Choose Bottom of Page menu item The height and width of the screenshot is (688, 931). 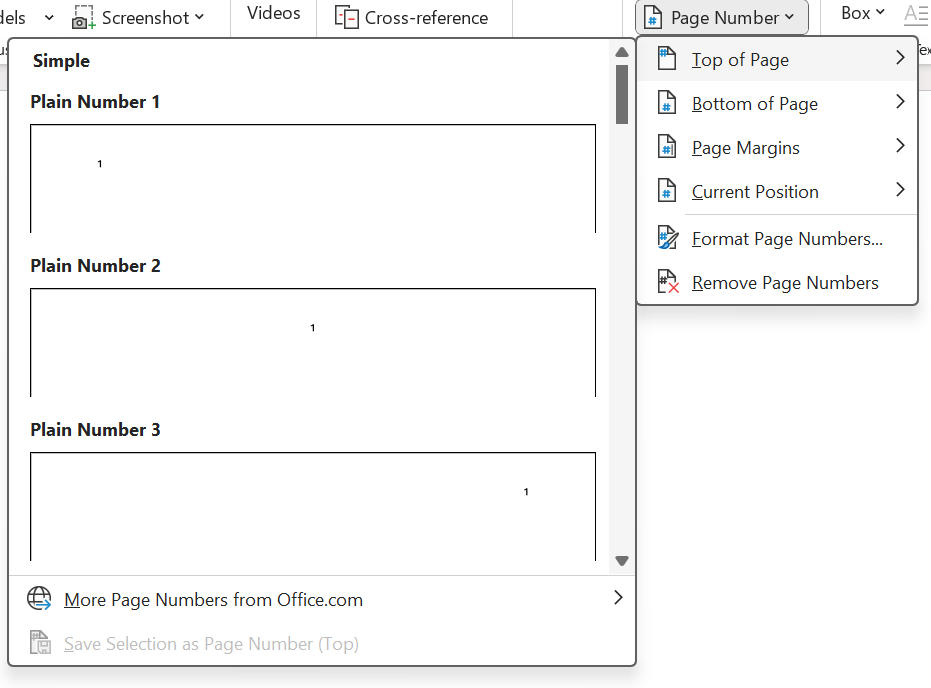click(777, 103)
